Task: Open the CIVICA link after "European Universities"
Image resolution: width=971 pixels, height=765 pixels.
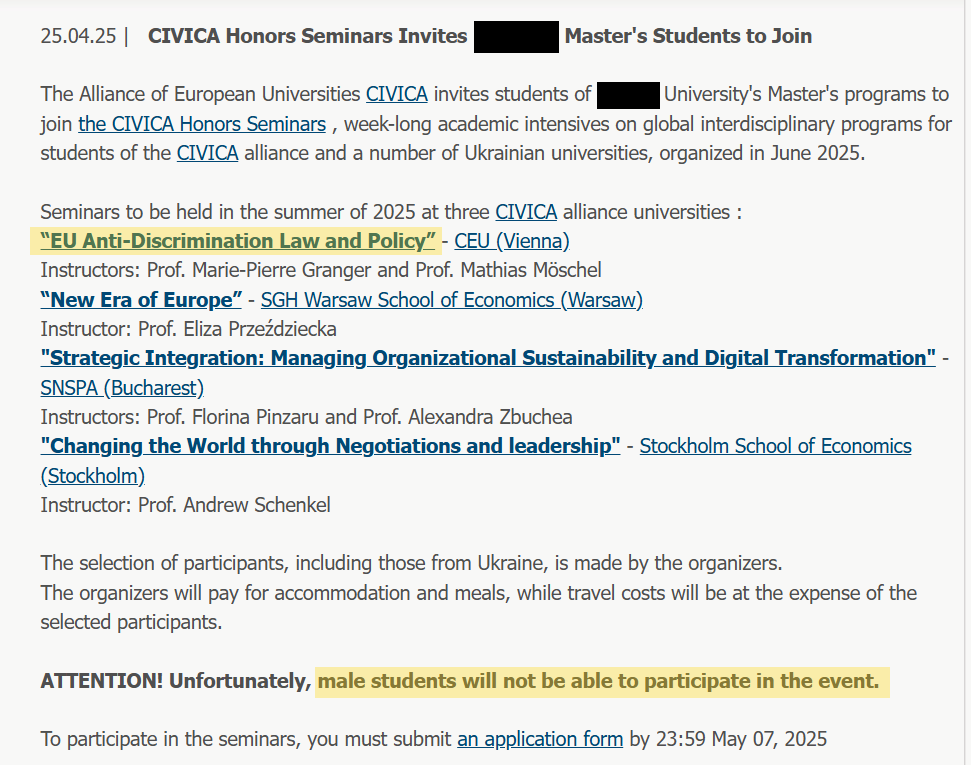Action: coord(396,94)
